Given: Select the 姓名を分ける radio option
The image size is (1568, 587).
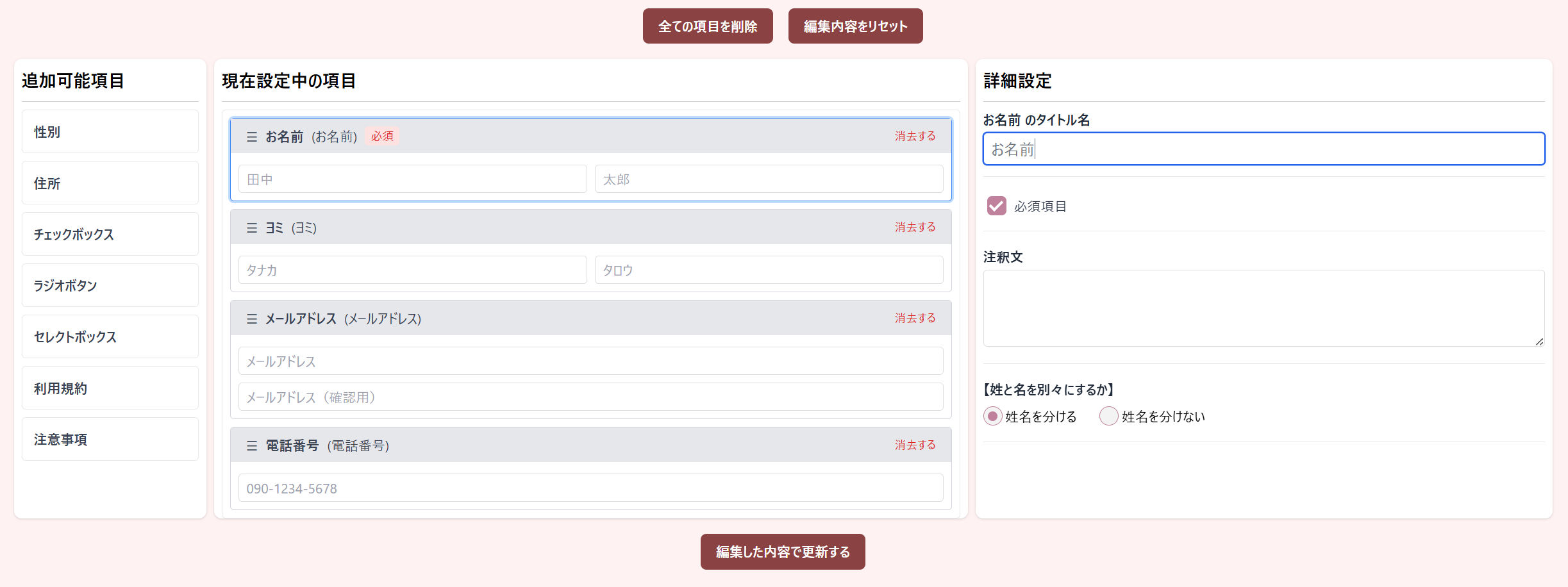Looking at the screenshot, I should (x=992, y=416).
